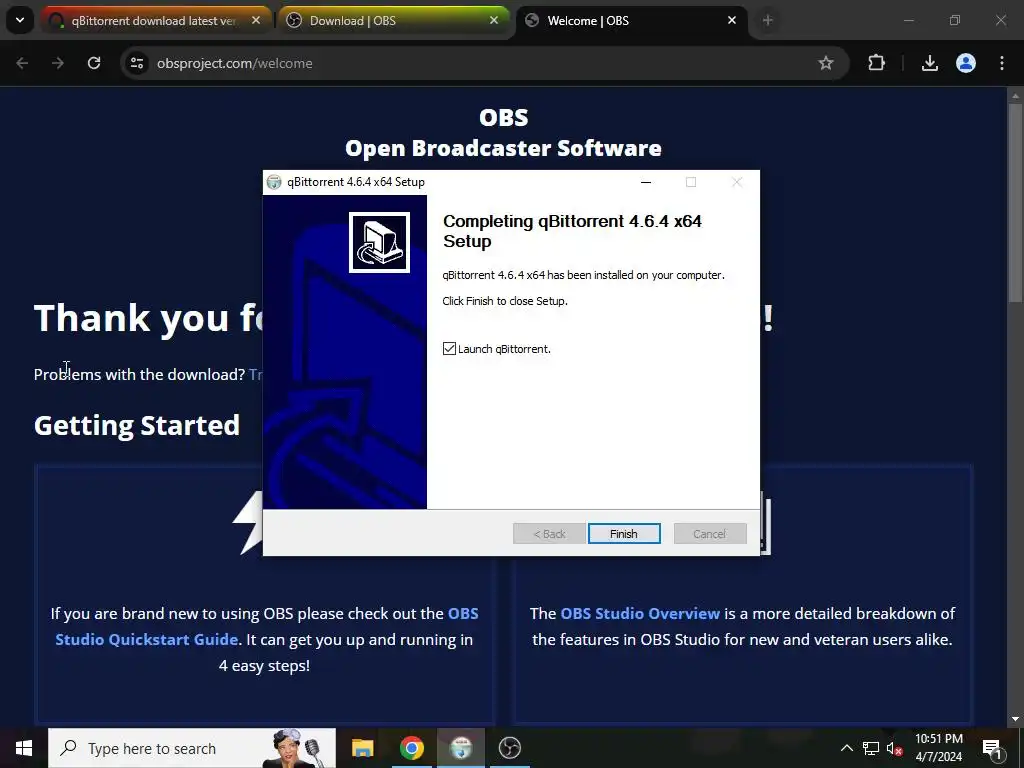
Task: Click 'Click Finish to close Setup.' text
Action: click(x=505, y=301)
